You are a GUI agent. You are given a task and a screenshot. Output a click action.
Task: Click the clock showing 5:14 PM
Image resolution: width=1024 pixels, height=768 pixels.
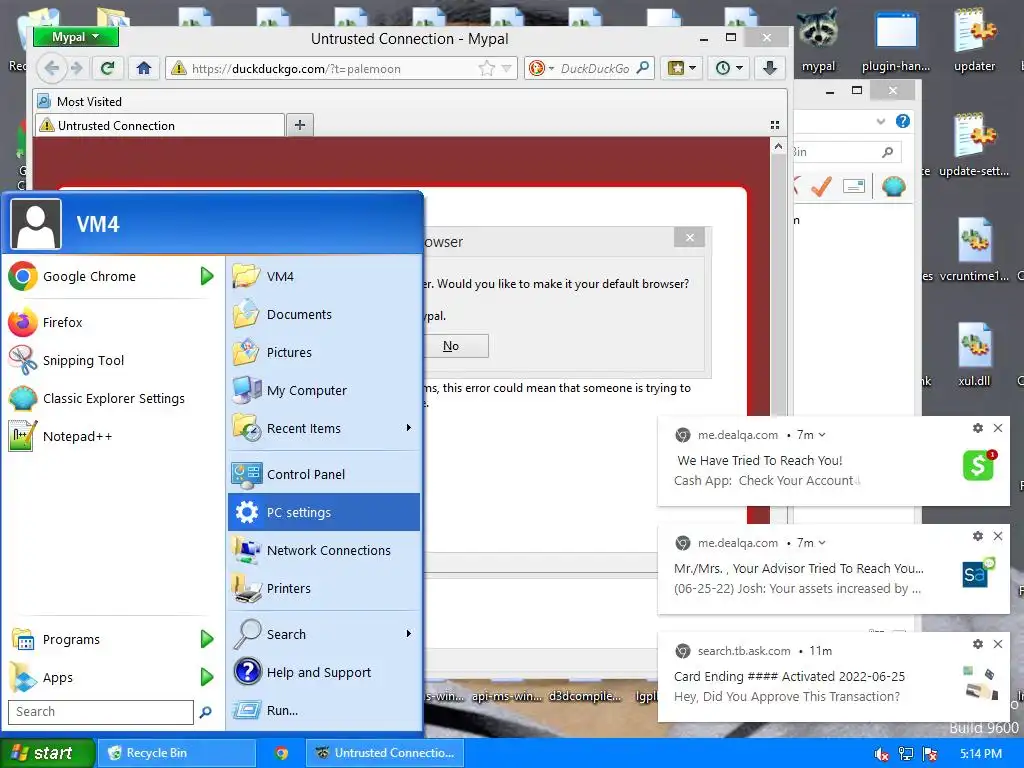click(x=981, y=754)
